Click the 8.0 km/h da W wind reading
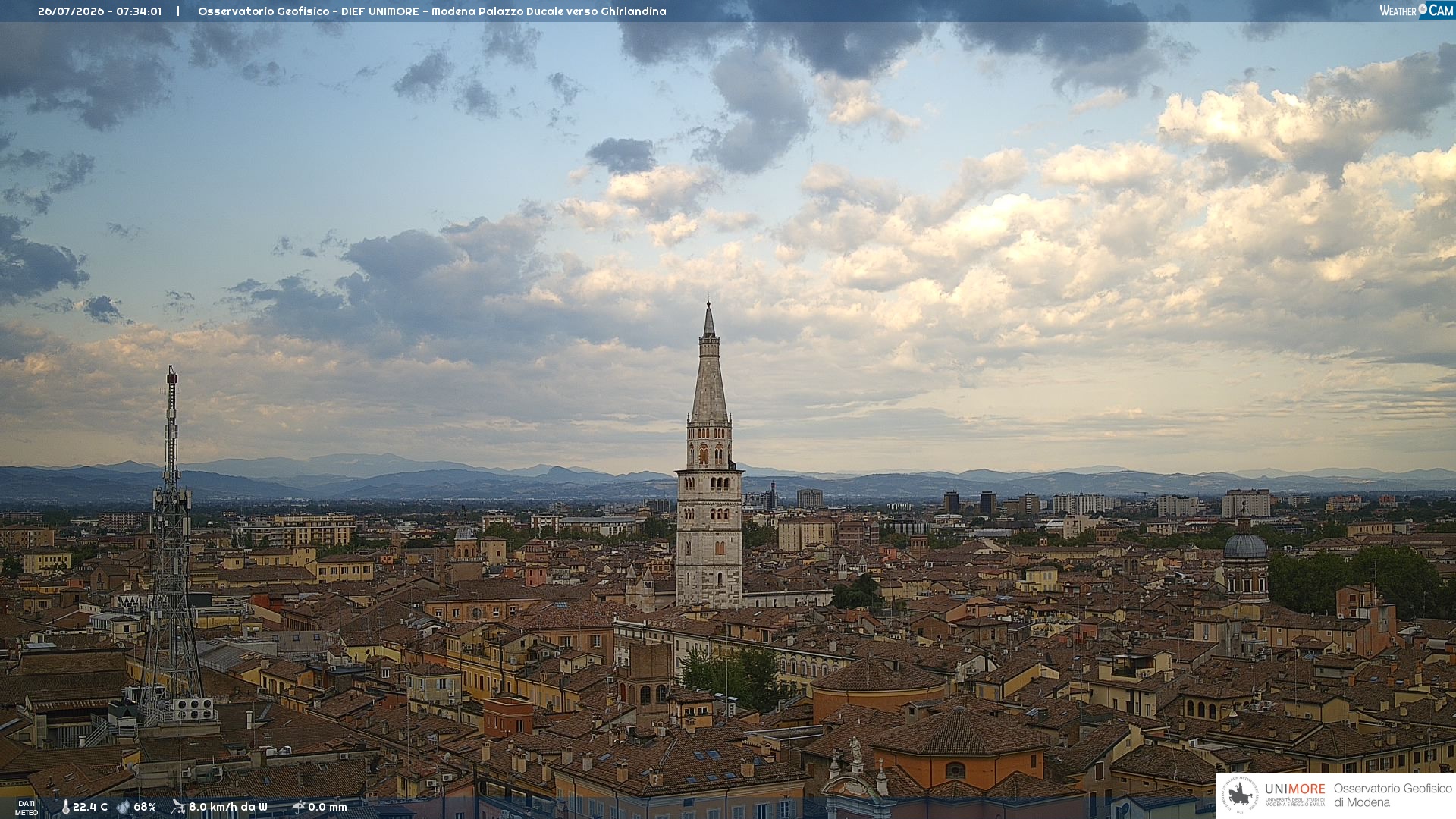Image resolution: width=1456 pixels, height=819 pixels. tap(228, 807)
